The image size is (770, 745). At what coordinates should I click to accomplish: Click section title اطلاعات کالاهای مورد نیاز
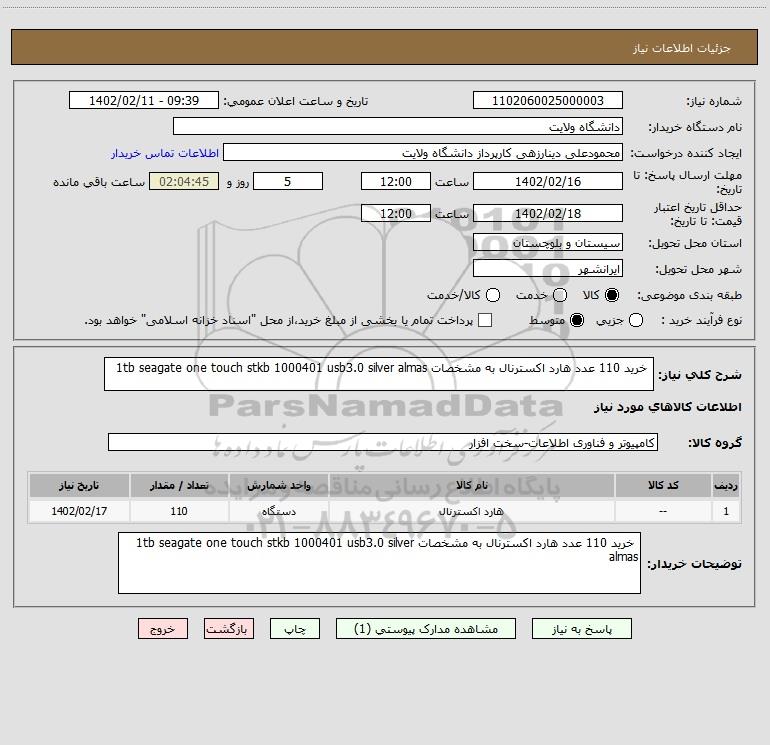(668, 407)
